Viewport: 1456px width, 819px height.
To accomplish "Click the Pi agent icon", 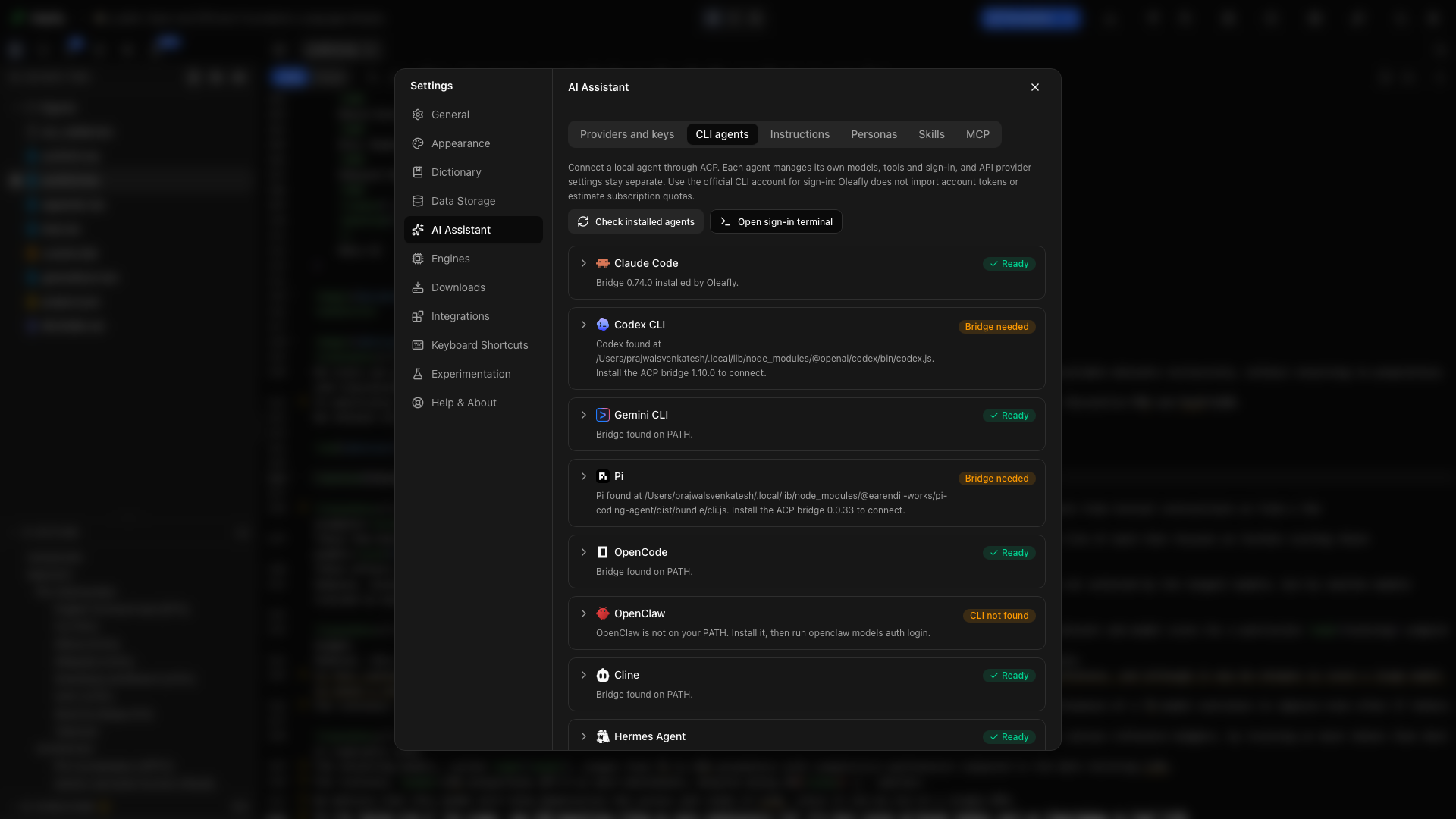I will (603, 476).
